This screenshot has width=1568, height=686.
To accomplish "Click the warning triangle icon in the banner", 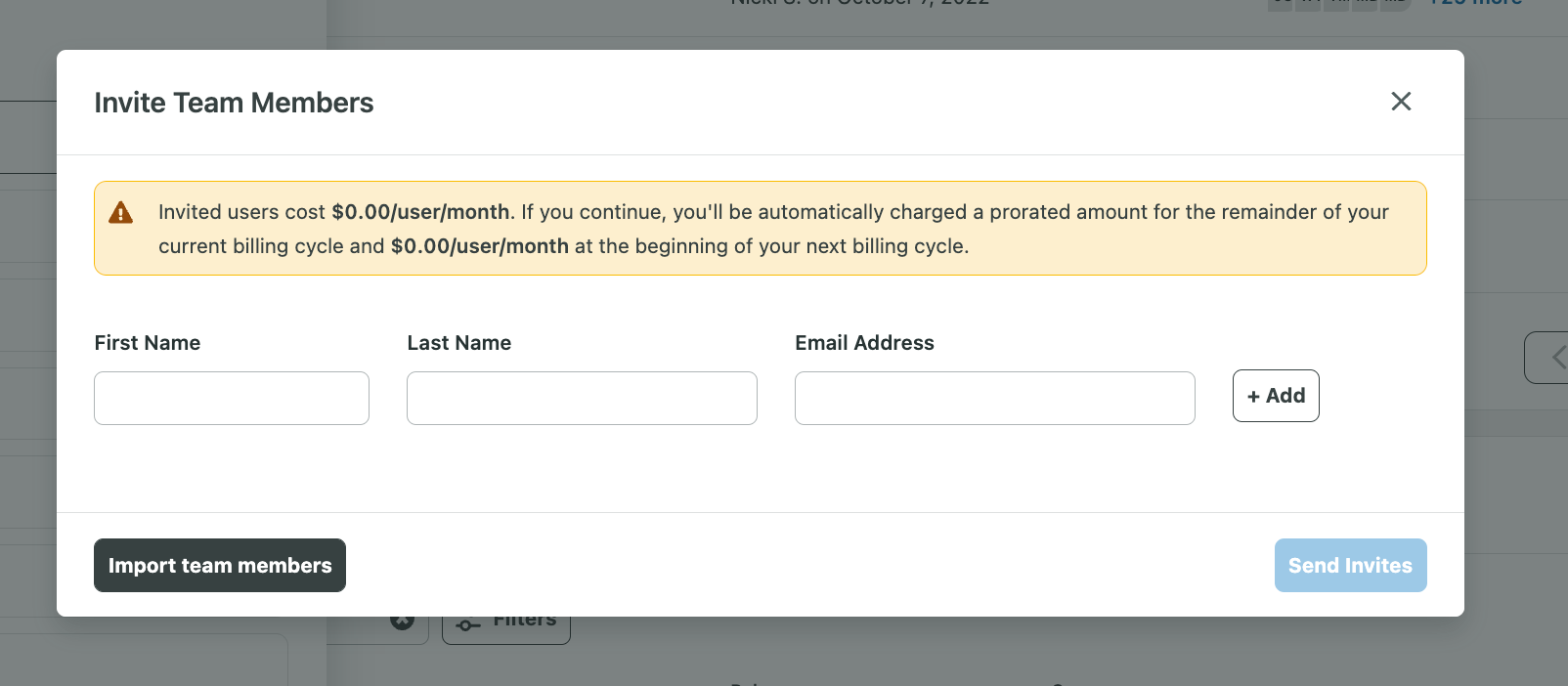I will 120,213.
